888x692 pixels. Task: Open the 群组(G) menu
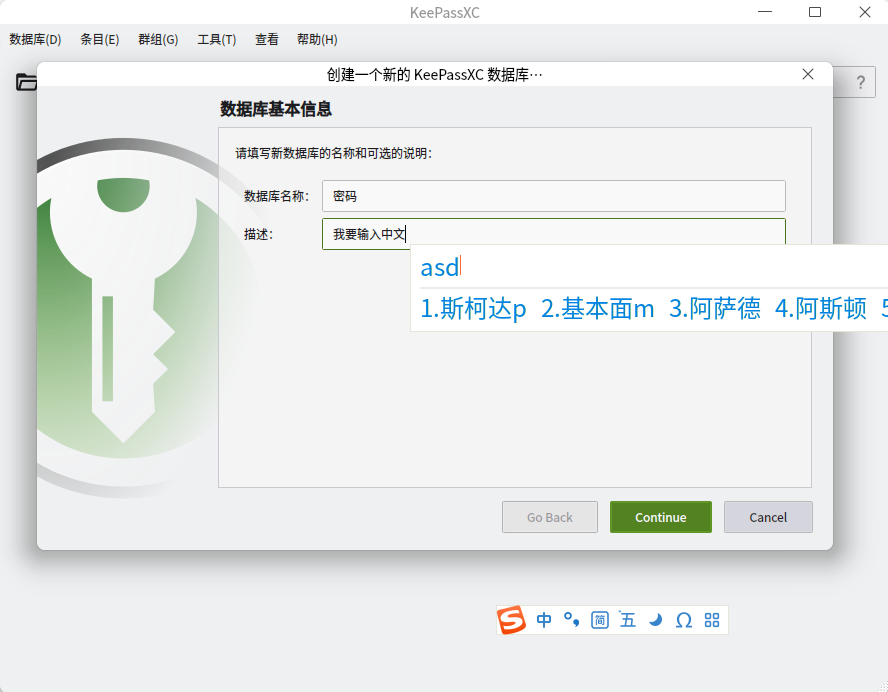point(158,40)
